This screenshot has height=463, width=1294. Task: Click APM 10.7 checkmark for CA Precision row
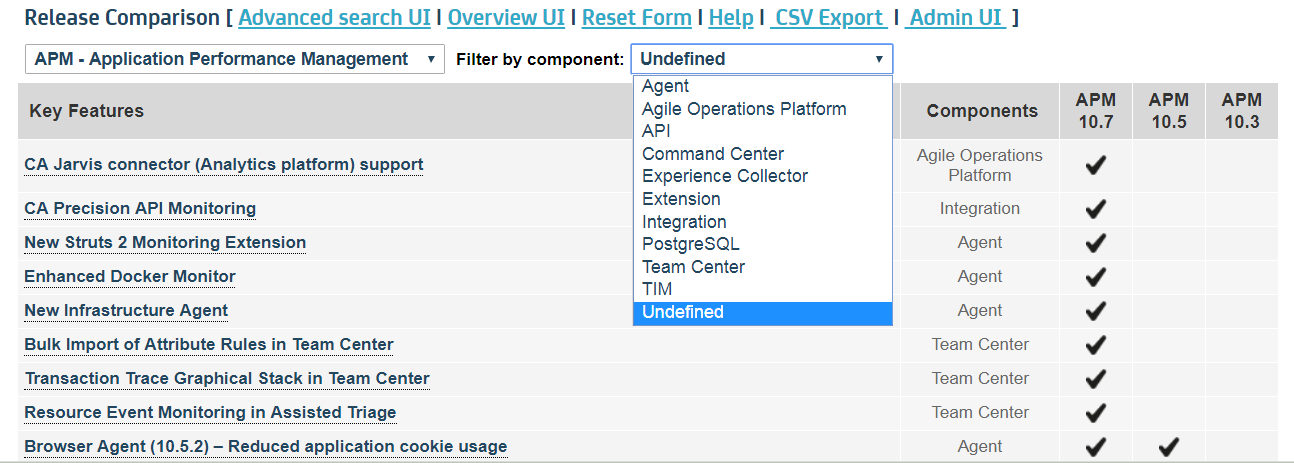1096,209
